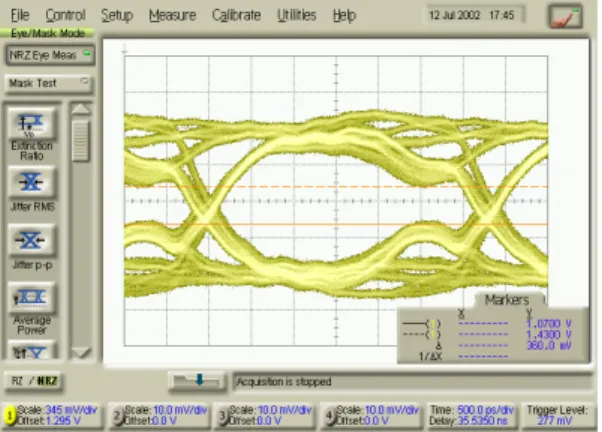The image size is (602, 432).
Task: Click the Jitter RMS measurement icon
Action: click(32, 182)
